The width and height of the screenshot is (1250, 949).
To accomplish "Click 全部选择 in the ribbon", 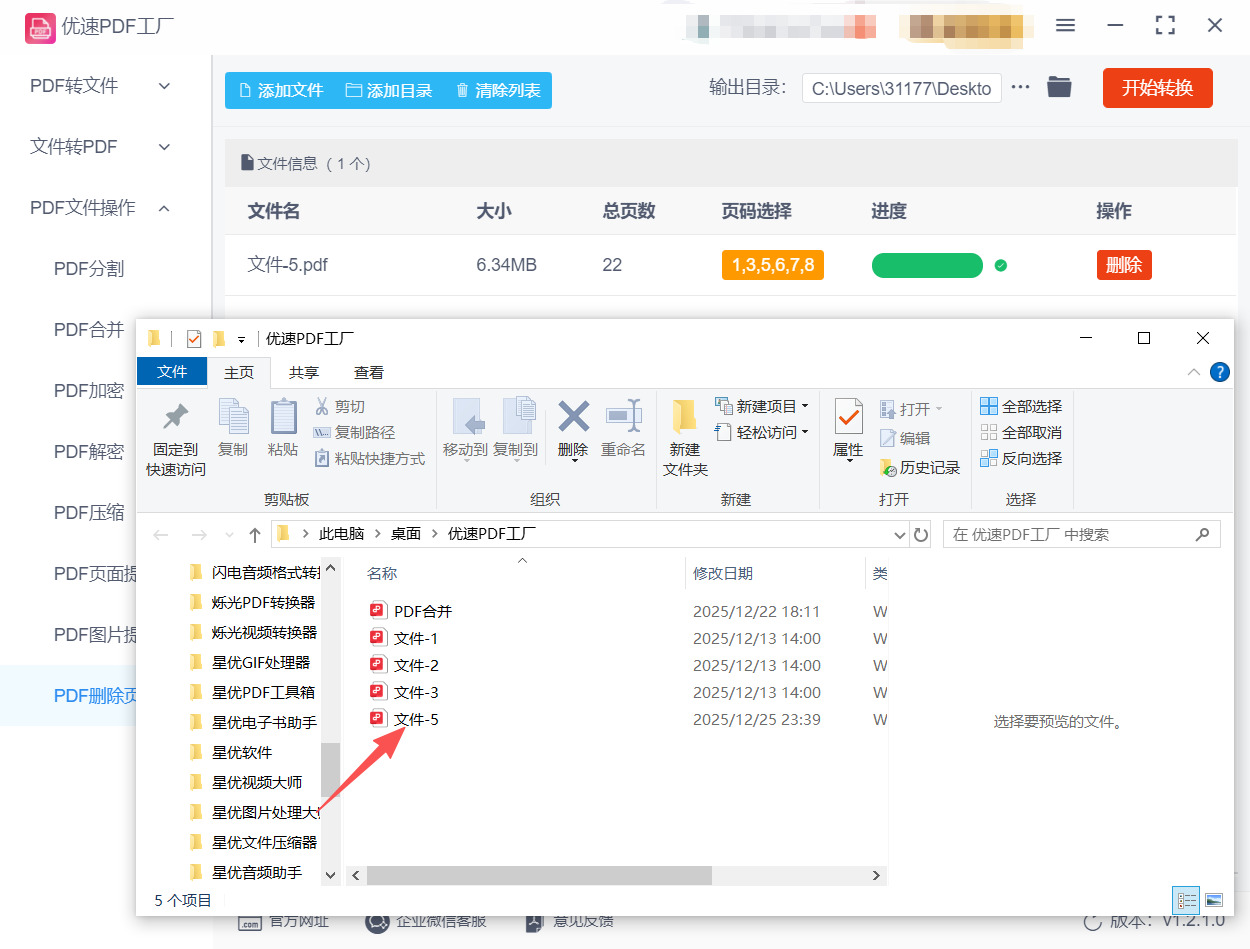I will pyautogui.click(x=1021, y=407).
